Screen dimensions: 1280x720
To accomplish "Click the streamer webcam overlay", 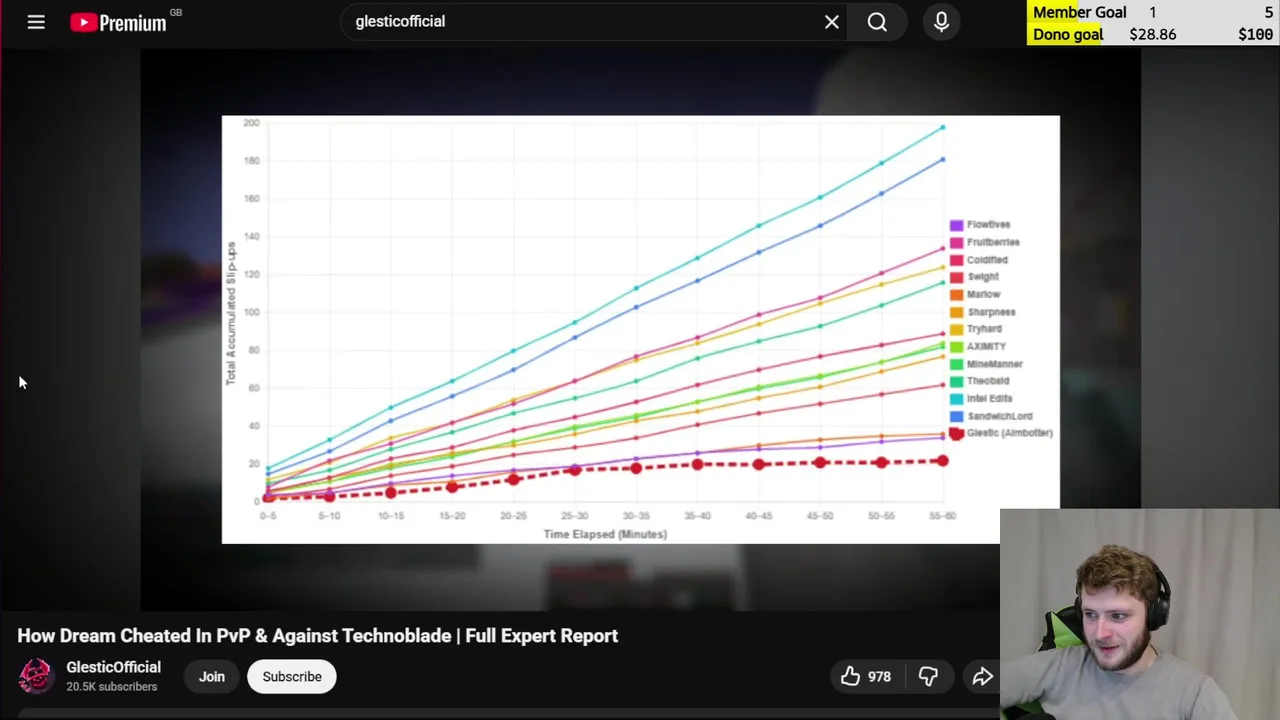I will click(1140, 614).
